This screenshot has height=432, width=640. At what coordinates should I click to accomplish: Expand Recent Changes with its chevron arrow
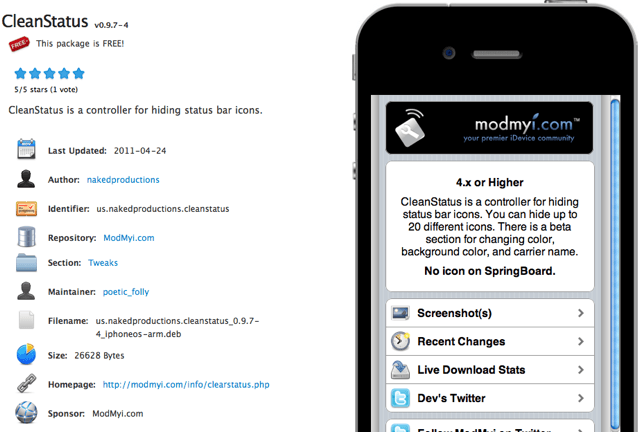[x=580, y=341]
